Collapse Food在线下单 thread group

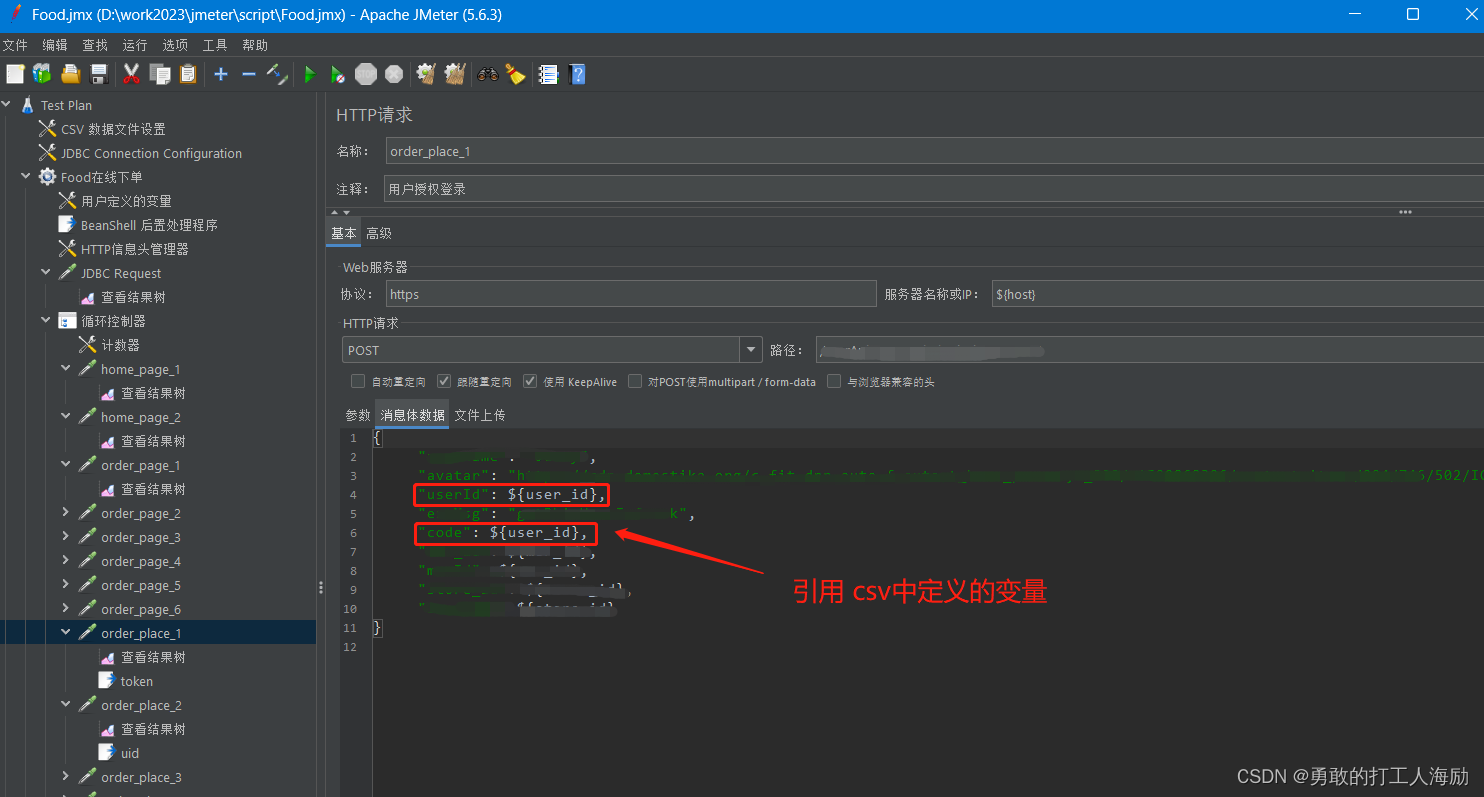[x=26, y=177]
